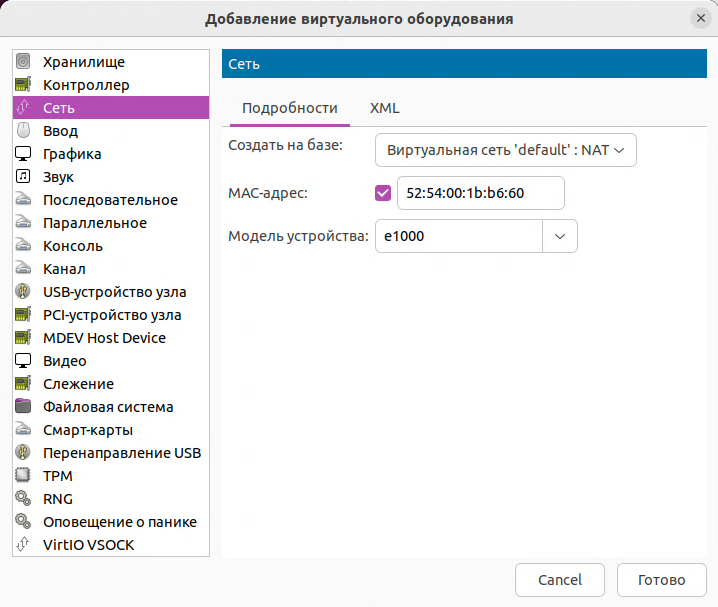Select the Контроллер controller icon
The height and width of the screenshot is (607, 718).
coord(24,85)
